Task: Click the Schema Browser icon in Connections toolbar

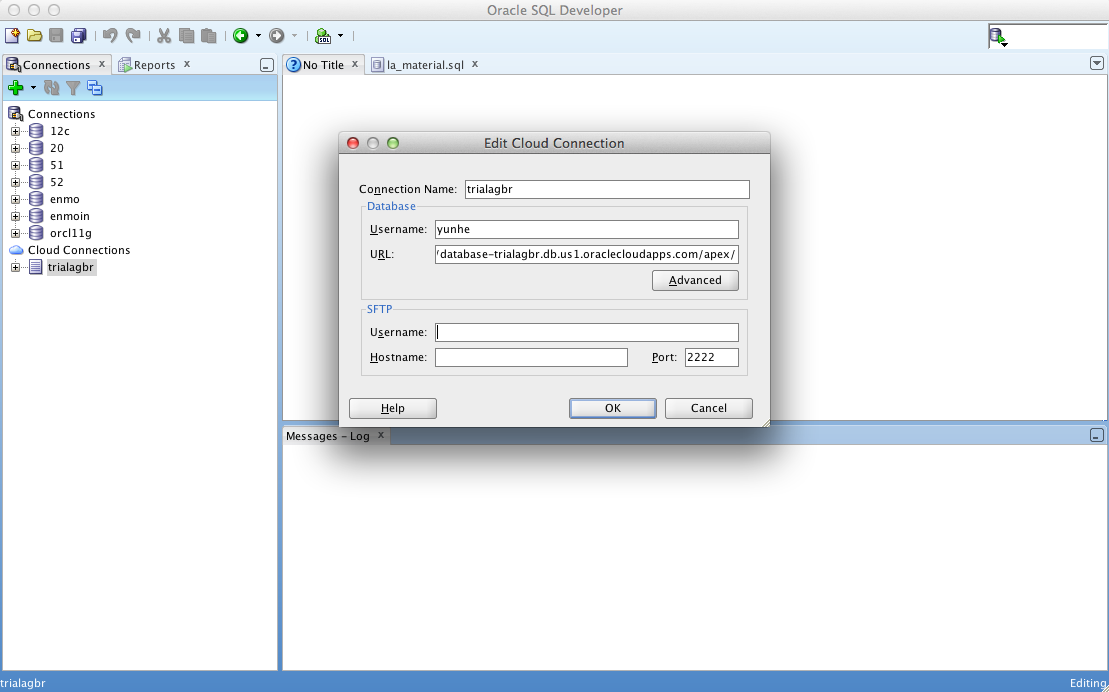Action: pyautogui.click(x=94, y=88)
